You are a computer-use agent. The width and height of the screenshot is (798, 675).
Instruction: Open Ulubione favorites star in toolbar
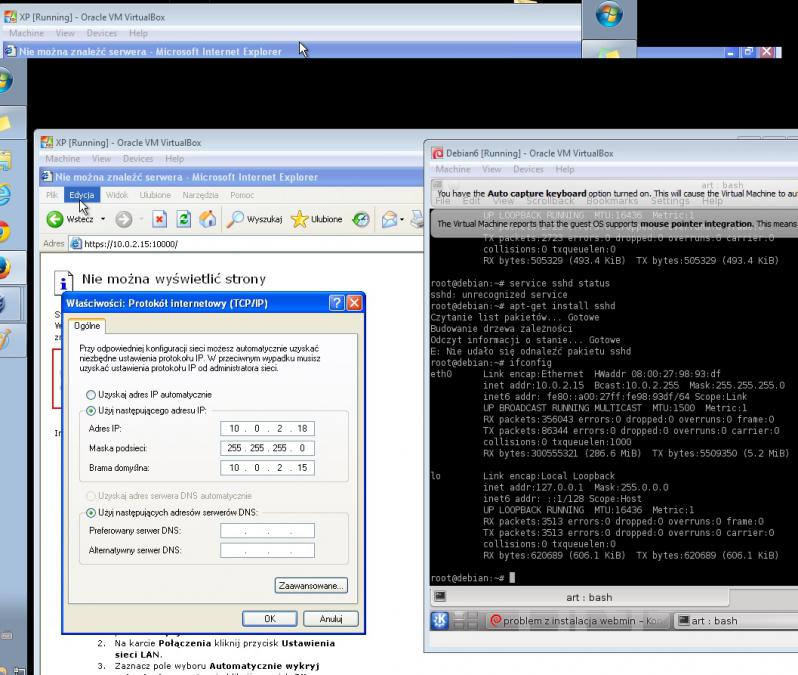click(316, 219)
